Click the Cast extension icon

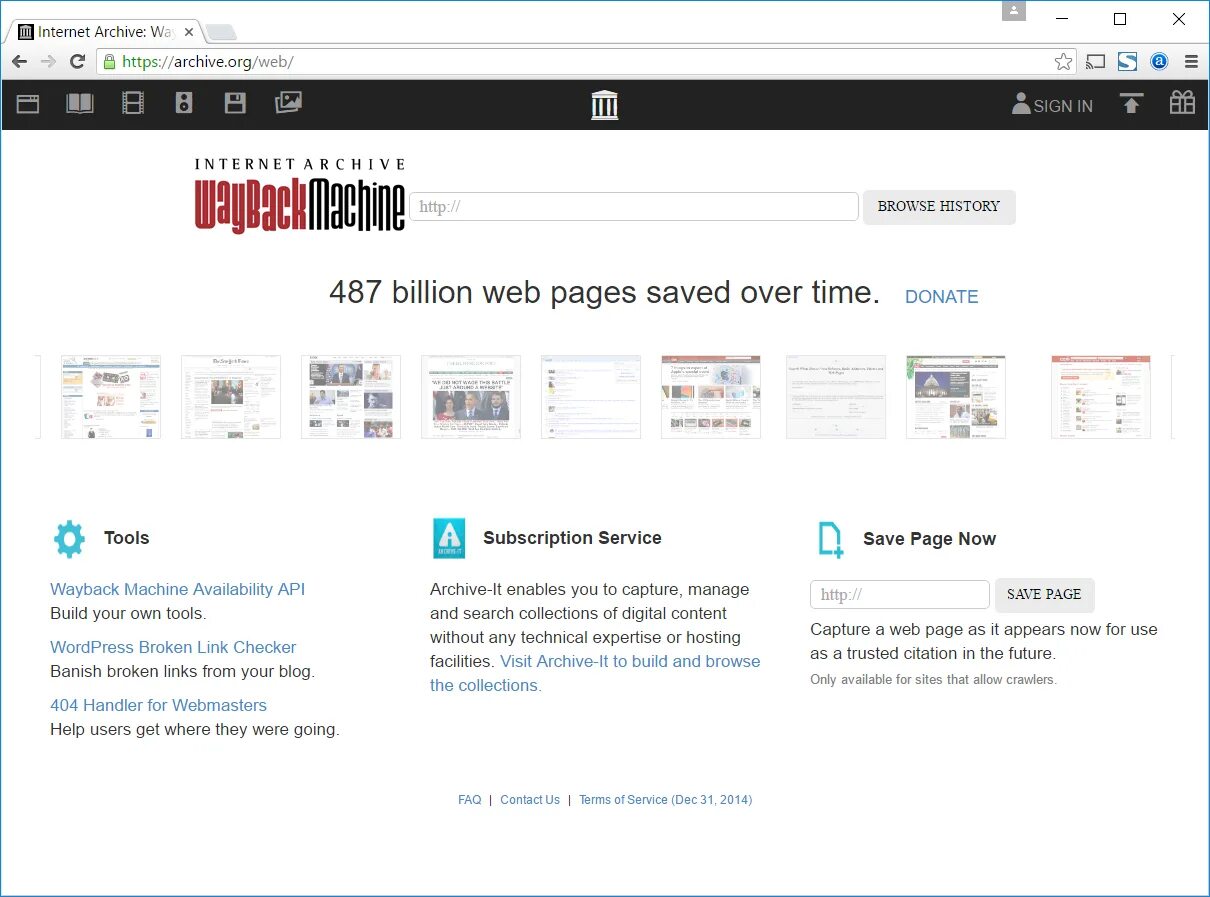(x=1096, y=62)
